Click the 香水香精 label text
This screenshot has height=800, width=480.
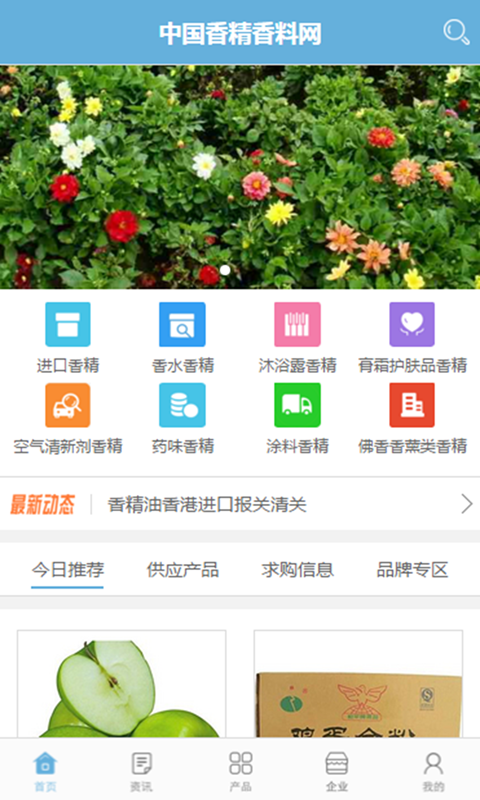[x=183, y=365]
